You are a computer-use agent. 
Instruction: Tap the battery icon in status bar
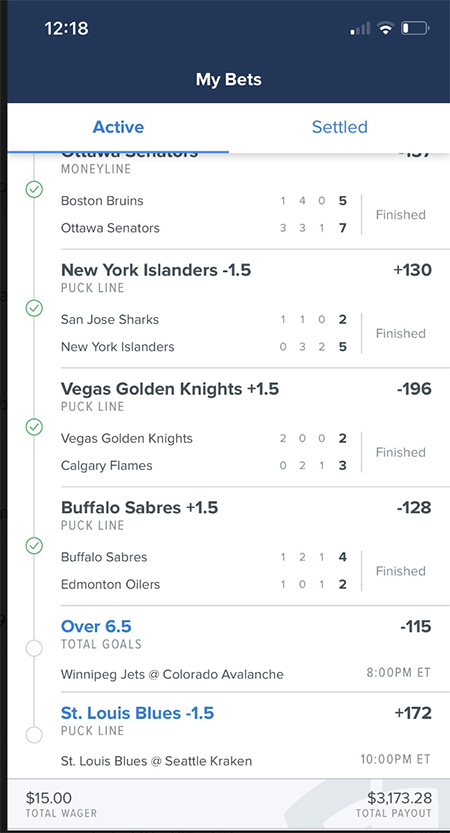coord(415,28)
